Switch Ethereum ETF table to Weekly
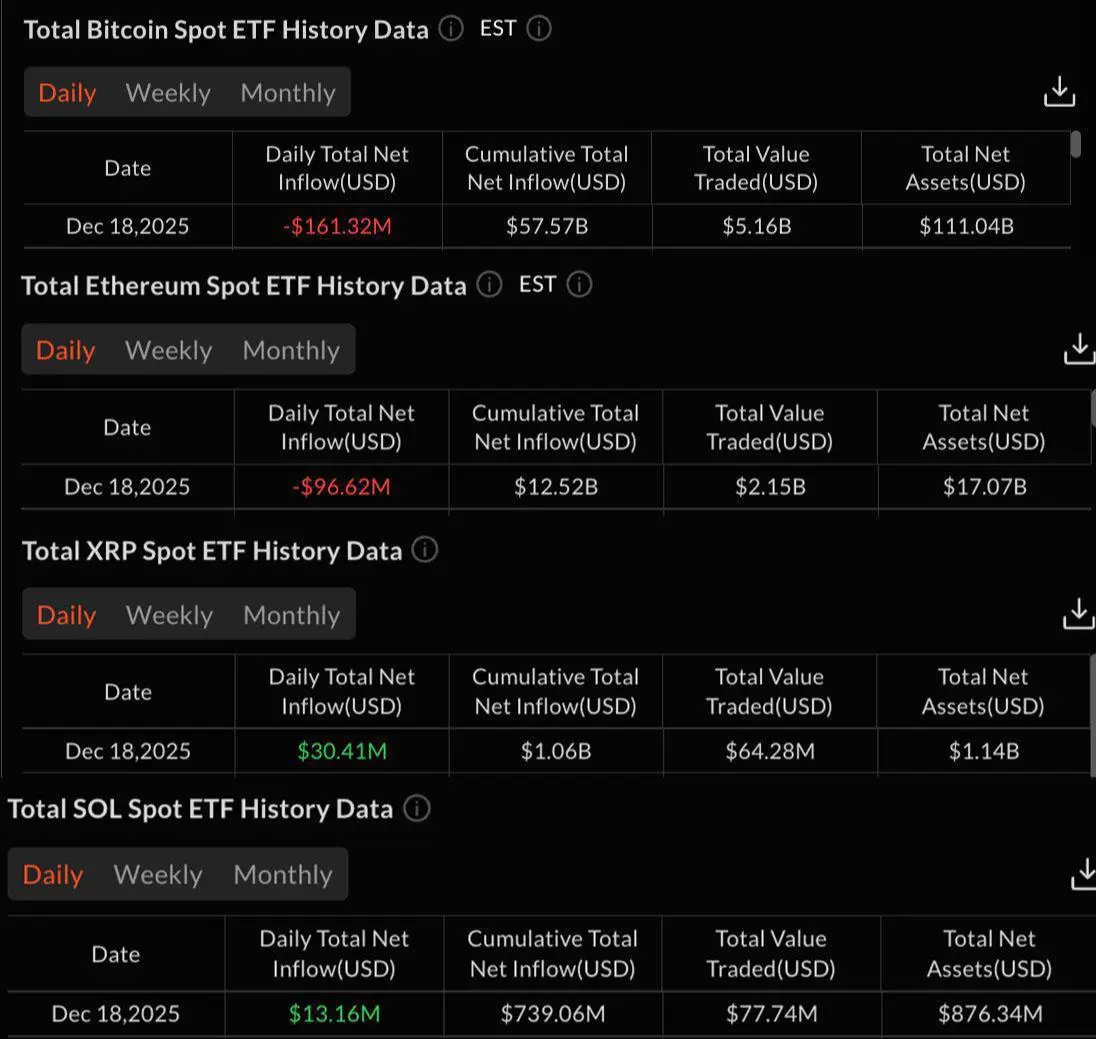Viewport: 1096px width, 1039px height. (168, 350)
